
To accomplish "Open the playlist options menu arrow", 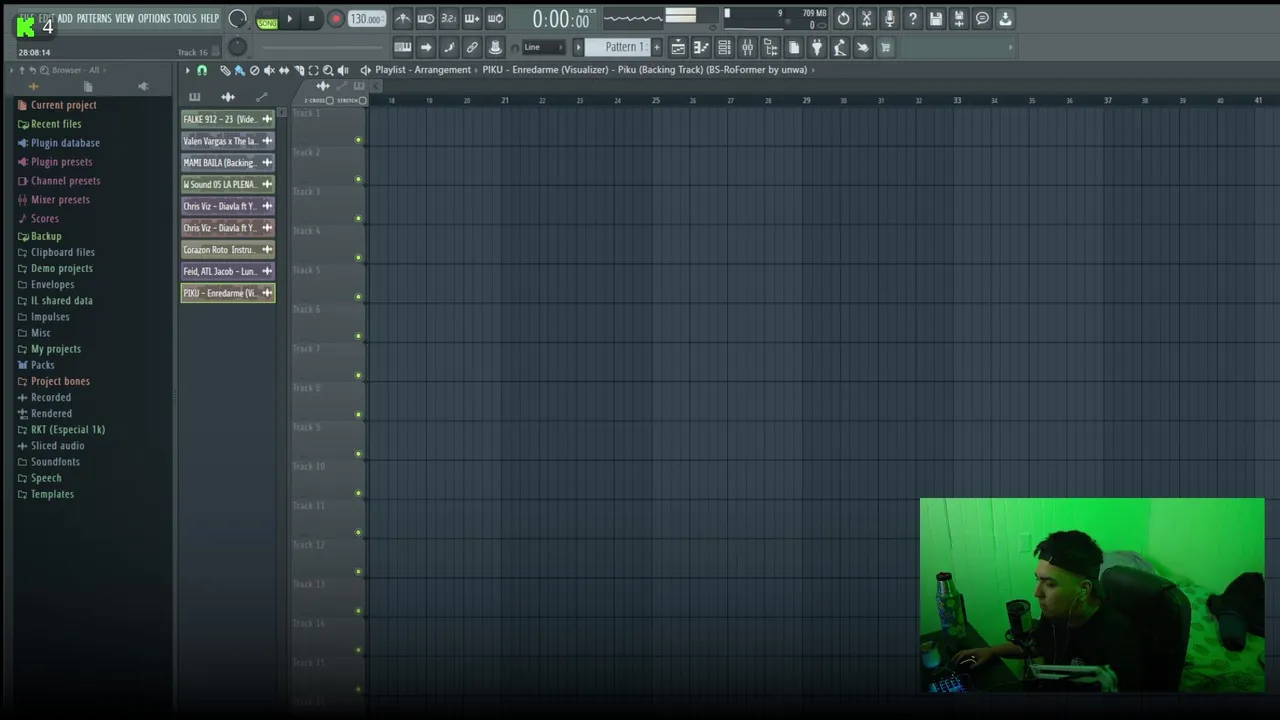I will pos(187,70).
